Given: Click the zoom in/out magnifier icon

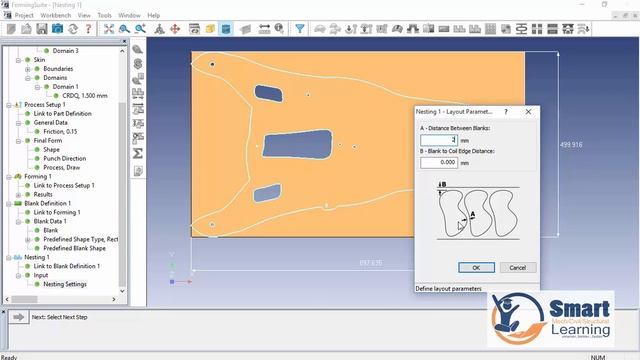Looking at the screenshot, I should pos(140,29).
